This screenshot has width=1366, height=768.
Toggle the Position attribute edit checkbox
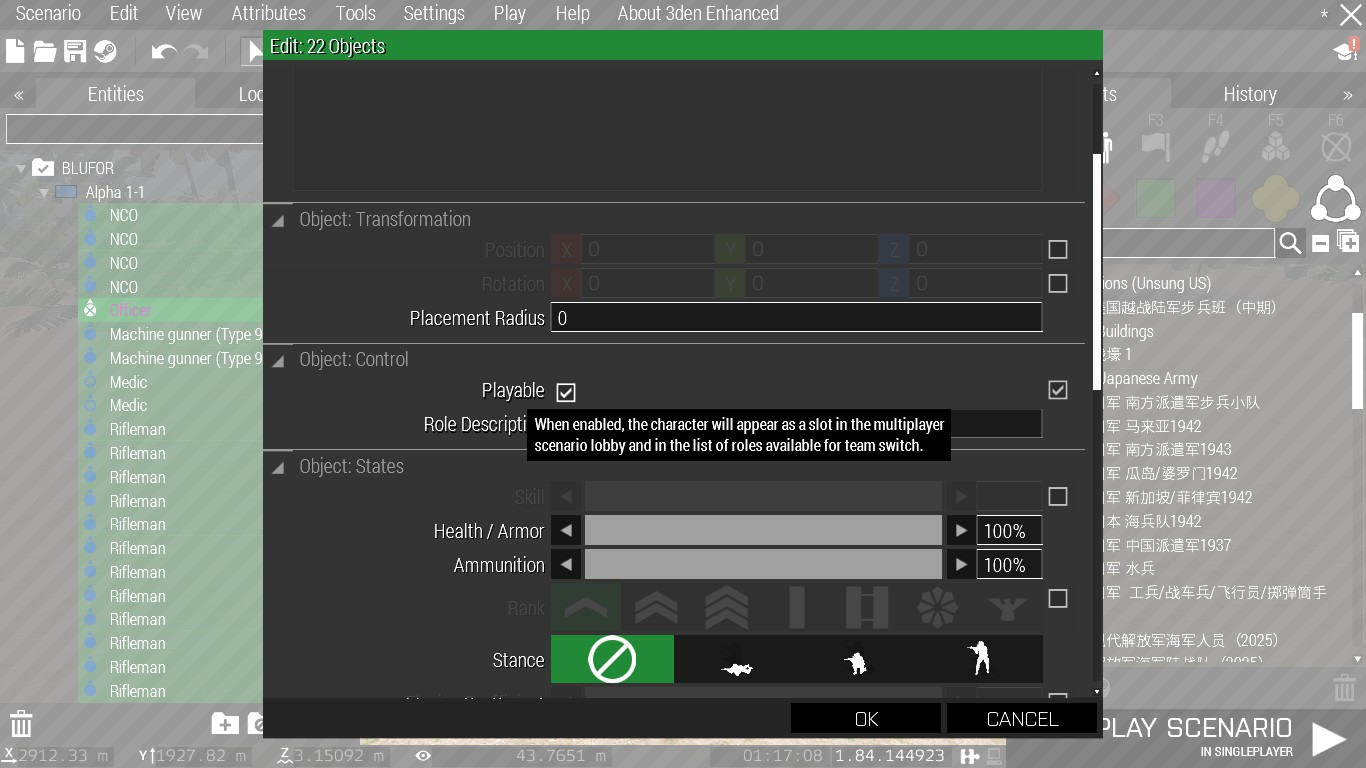pos(1057,250)
